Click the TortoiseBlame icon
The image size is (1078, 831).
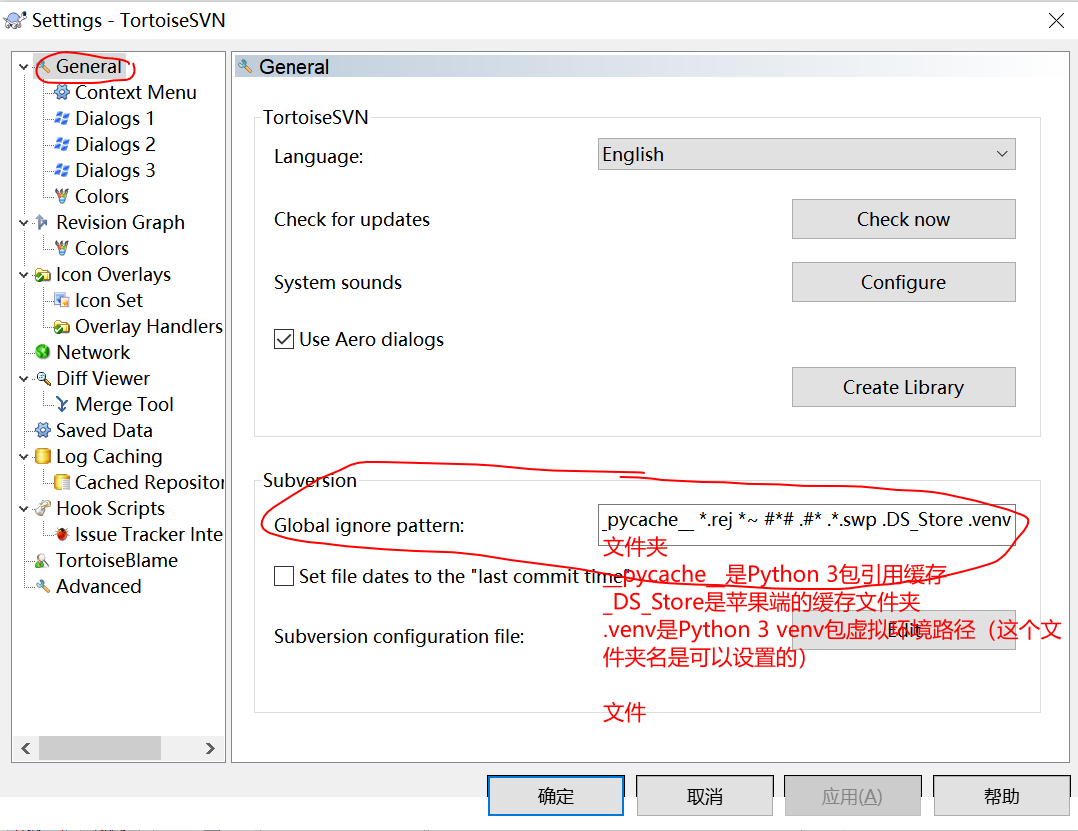pos(43,560)
